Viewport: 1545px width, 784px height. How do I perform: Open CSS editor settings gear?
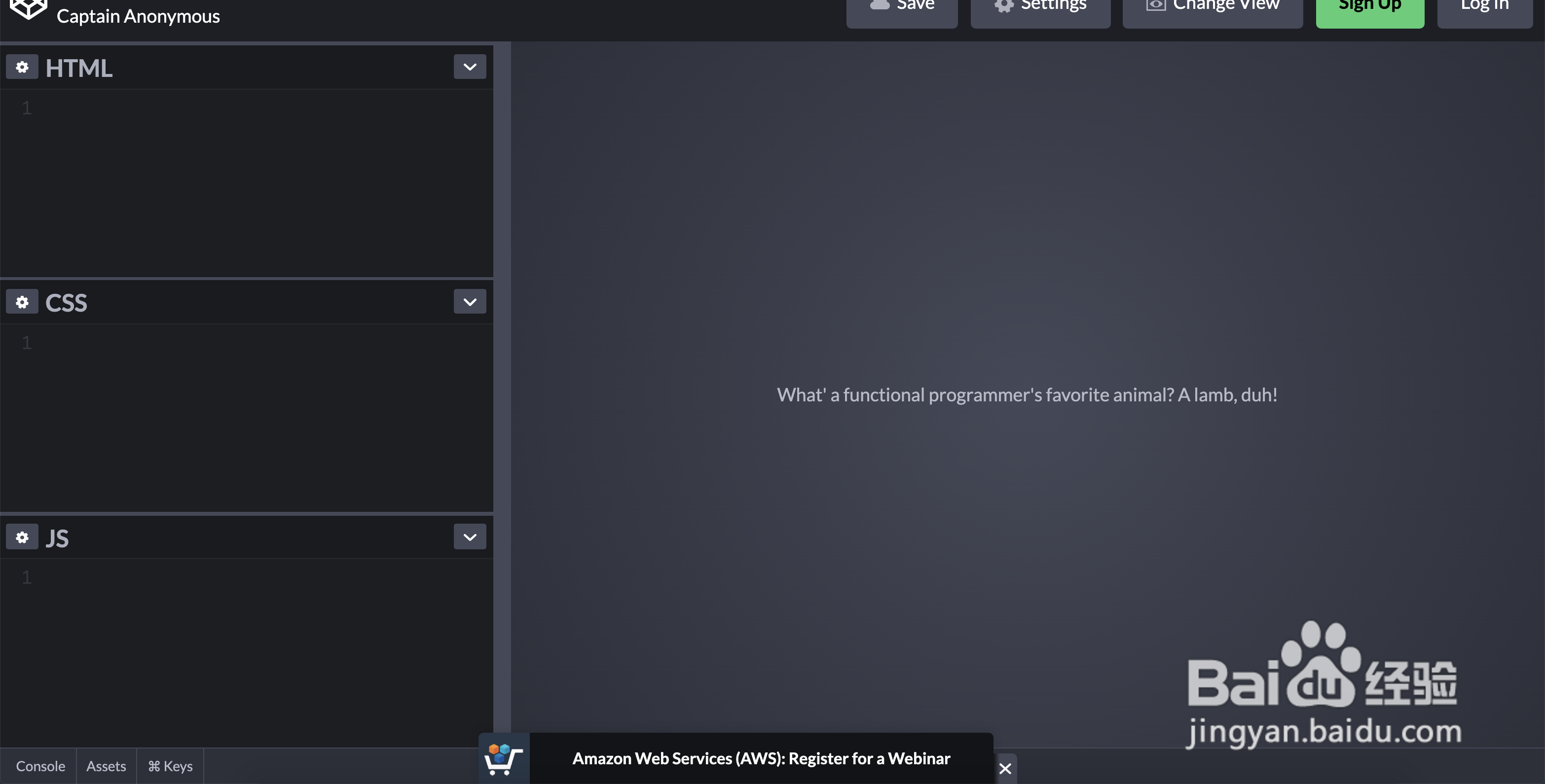click(x=22, y=301)
